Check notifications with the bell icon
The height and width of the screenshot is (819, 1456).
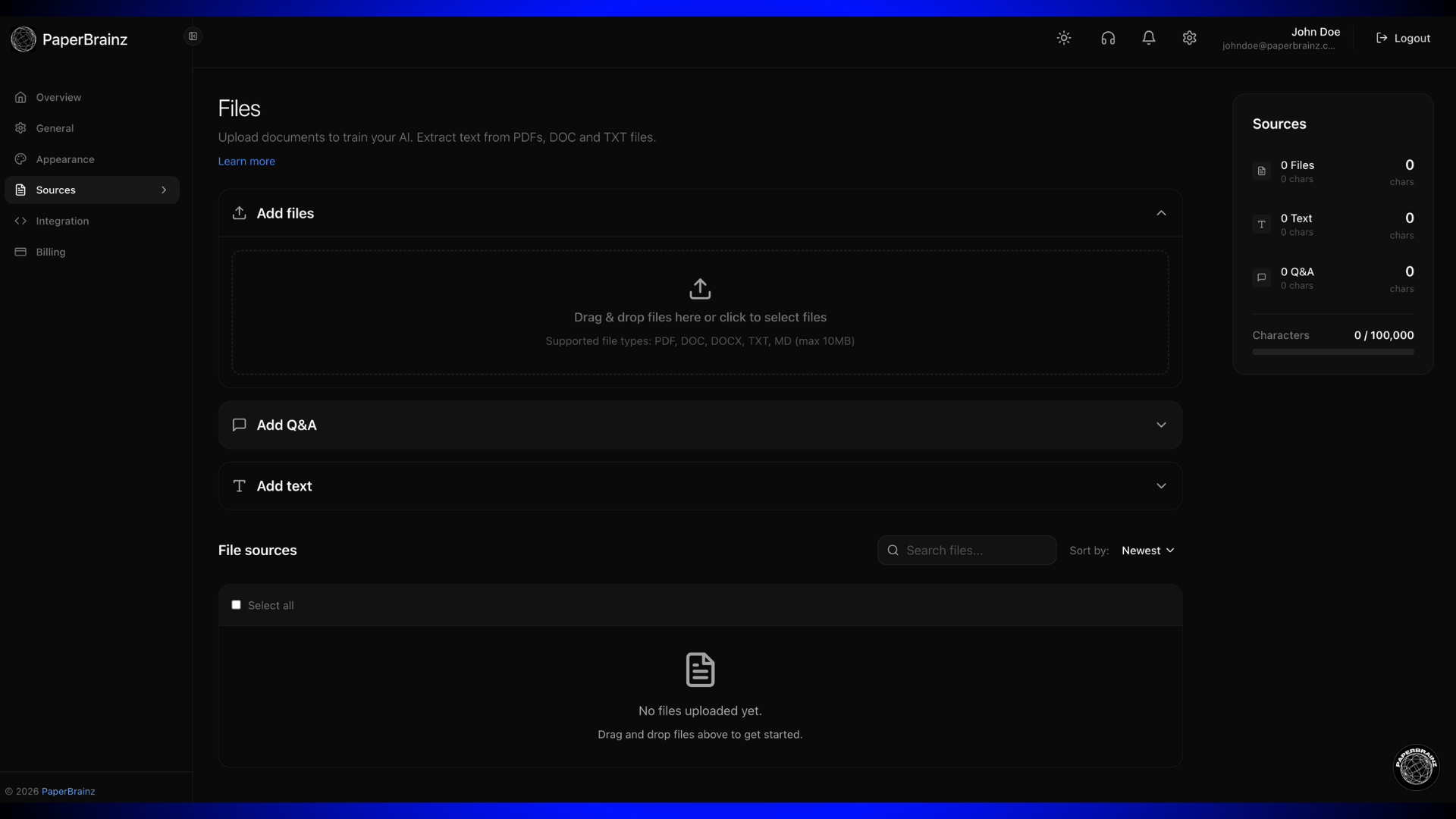point(1149,37)
